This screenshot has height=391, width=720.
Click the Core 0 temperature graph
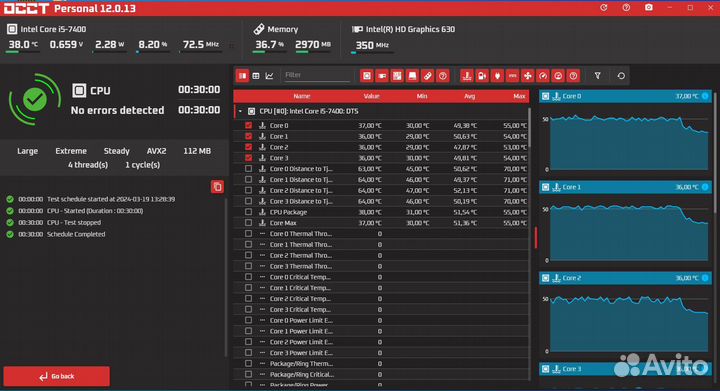coord(629,142)
